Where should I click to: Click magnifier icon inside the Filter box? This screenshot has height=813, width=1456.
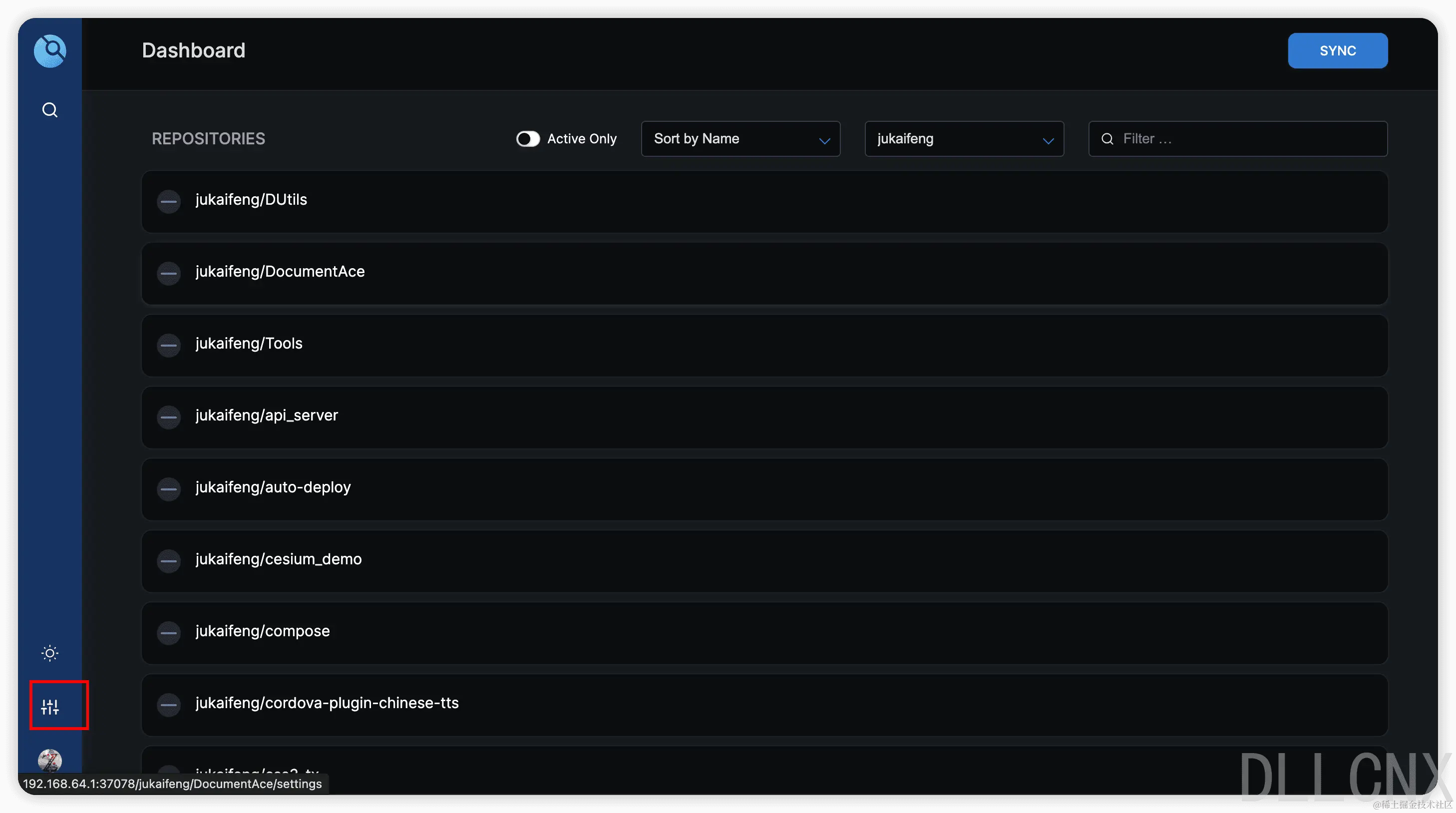click(x=1107, y=139)
